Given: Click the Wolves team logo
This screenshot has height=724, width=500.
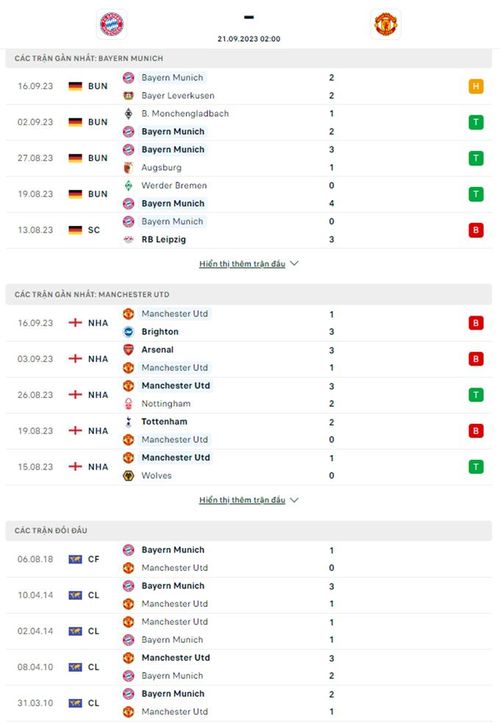Looking at the screenshot, I should pyautogui.click(x=128, y=476).
